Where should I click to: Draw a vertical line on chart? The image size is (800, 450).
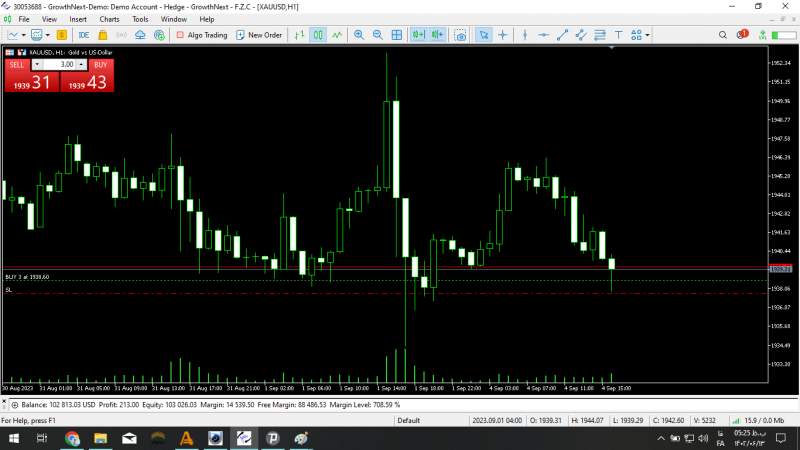point(524,35)
